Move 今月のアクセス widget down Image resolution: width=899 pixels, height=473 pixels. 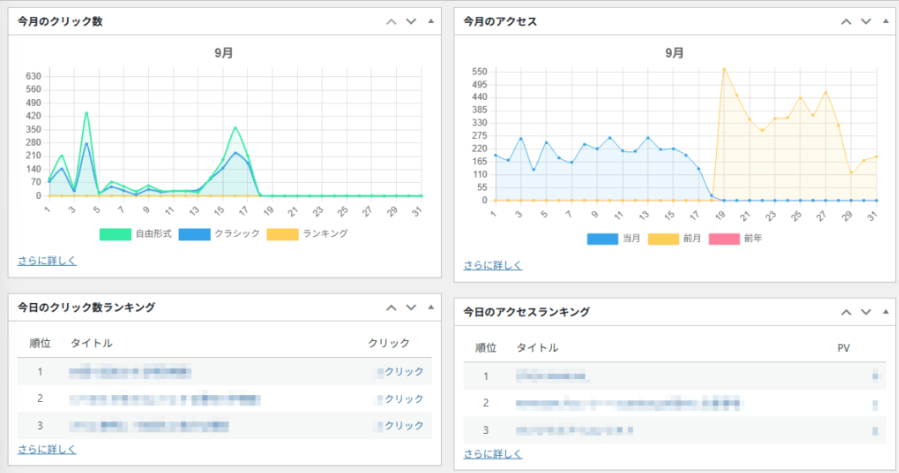pos(865,22)
